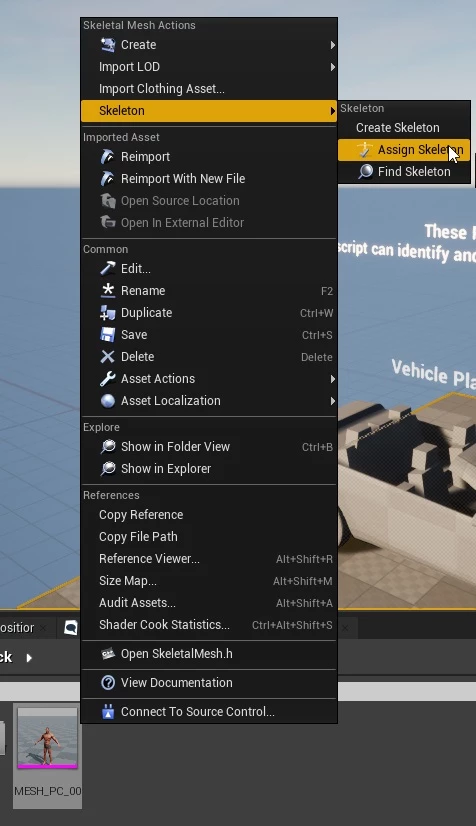Expand the Create submenu arrow
This screenshot has height=826, width=476.
(332, 45)
